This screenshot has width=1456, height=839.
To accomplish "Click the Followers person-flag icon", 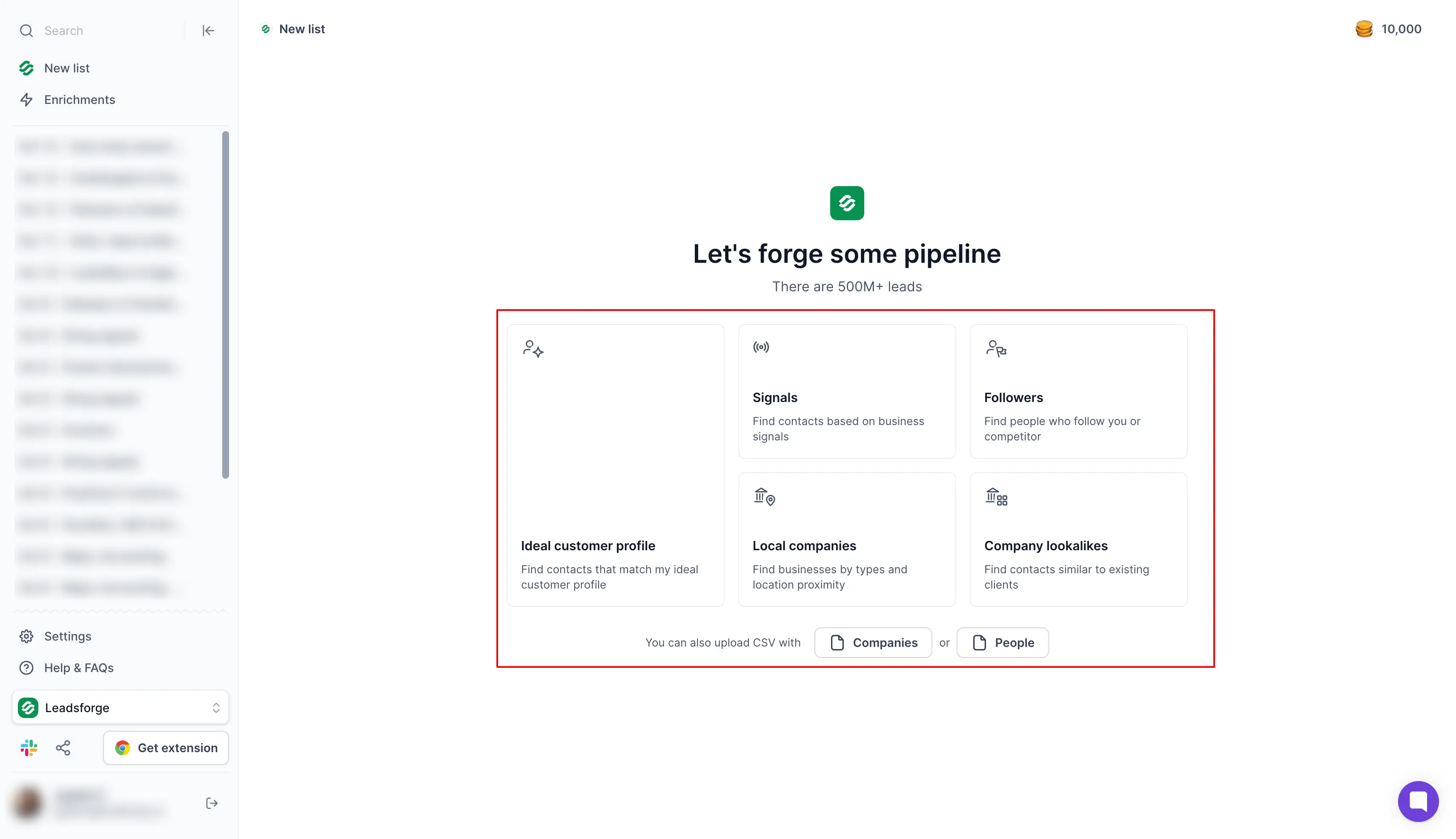I will (996, 349).
